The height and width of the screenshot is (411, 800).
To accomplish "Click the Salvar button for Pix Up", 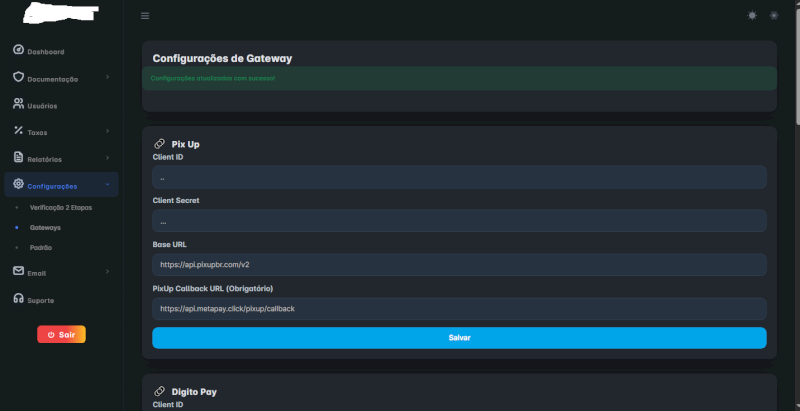I will [x=459, y=338].
